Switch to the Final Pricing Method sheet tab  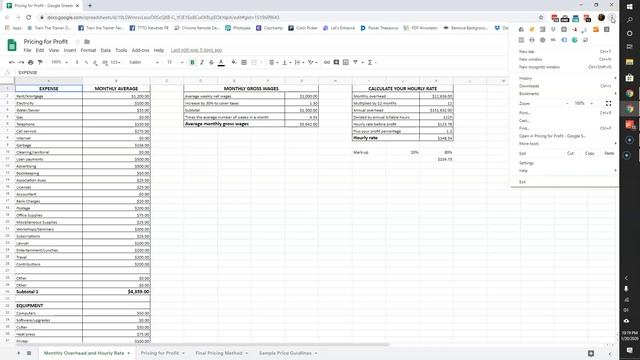click(222, 353)
